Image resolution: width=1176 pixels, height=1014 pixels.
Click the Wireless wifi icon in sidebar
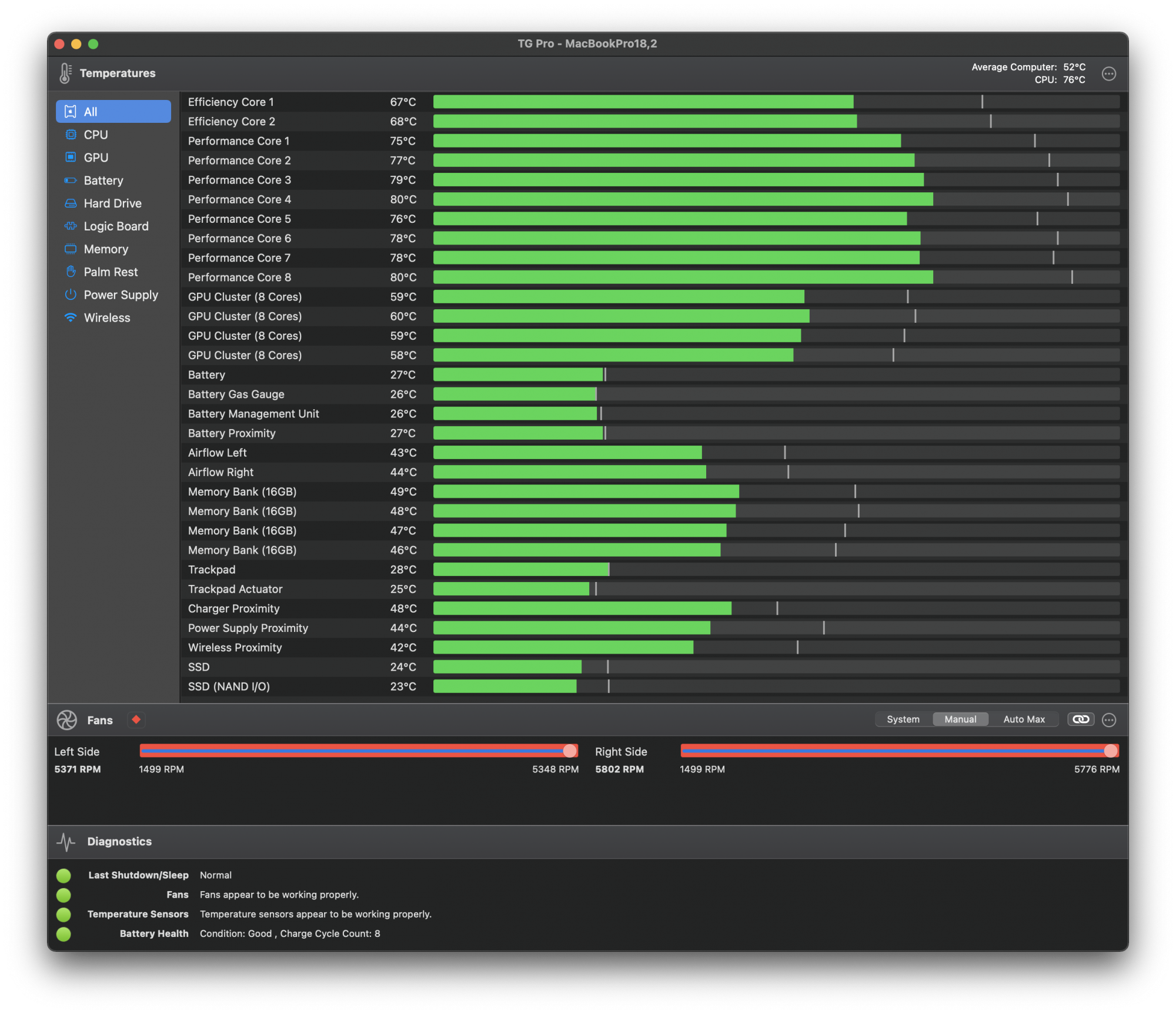pyautogui.click(x=71, y=317)
